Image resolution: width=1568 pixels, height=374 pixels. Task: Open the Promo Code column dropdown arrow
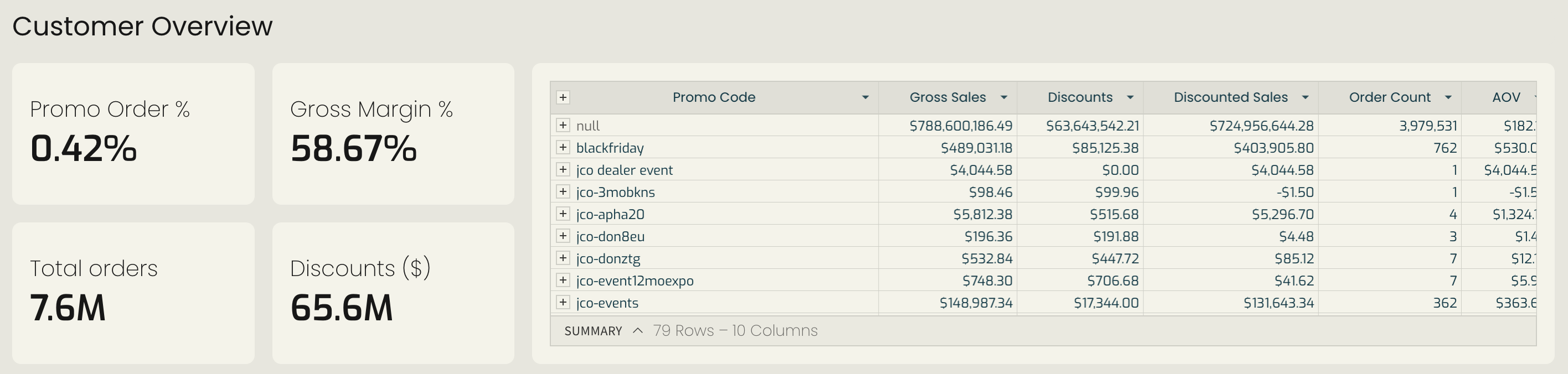[x=865, y=97]
